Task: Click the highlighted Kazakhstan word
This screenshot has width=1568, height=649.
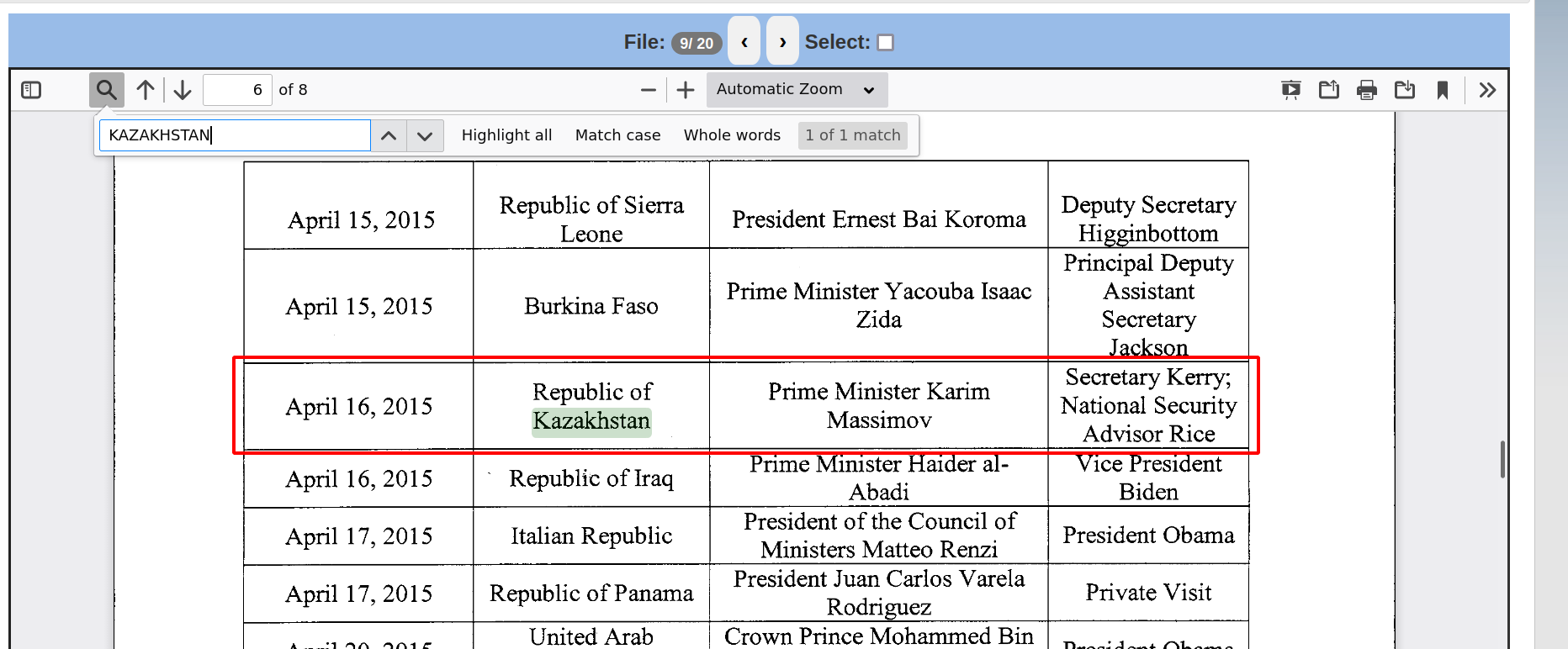Action: tap(591, 421)
